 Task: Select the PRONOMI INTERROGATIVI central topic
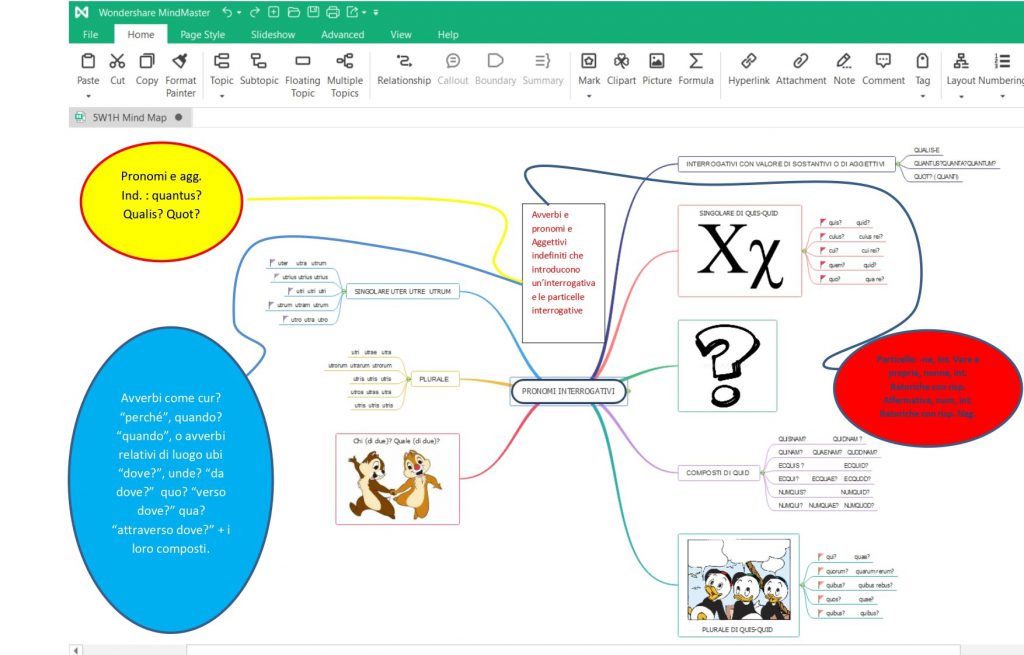(x=569, y=391)
